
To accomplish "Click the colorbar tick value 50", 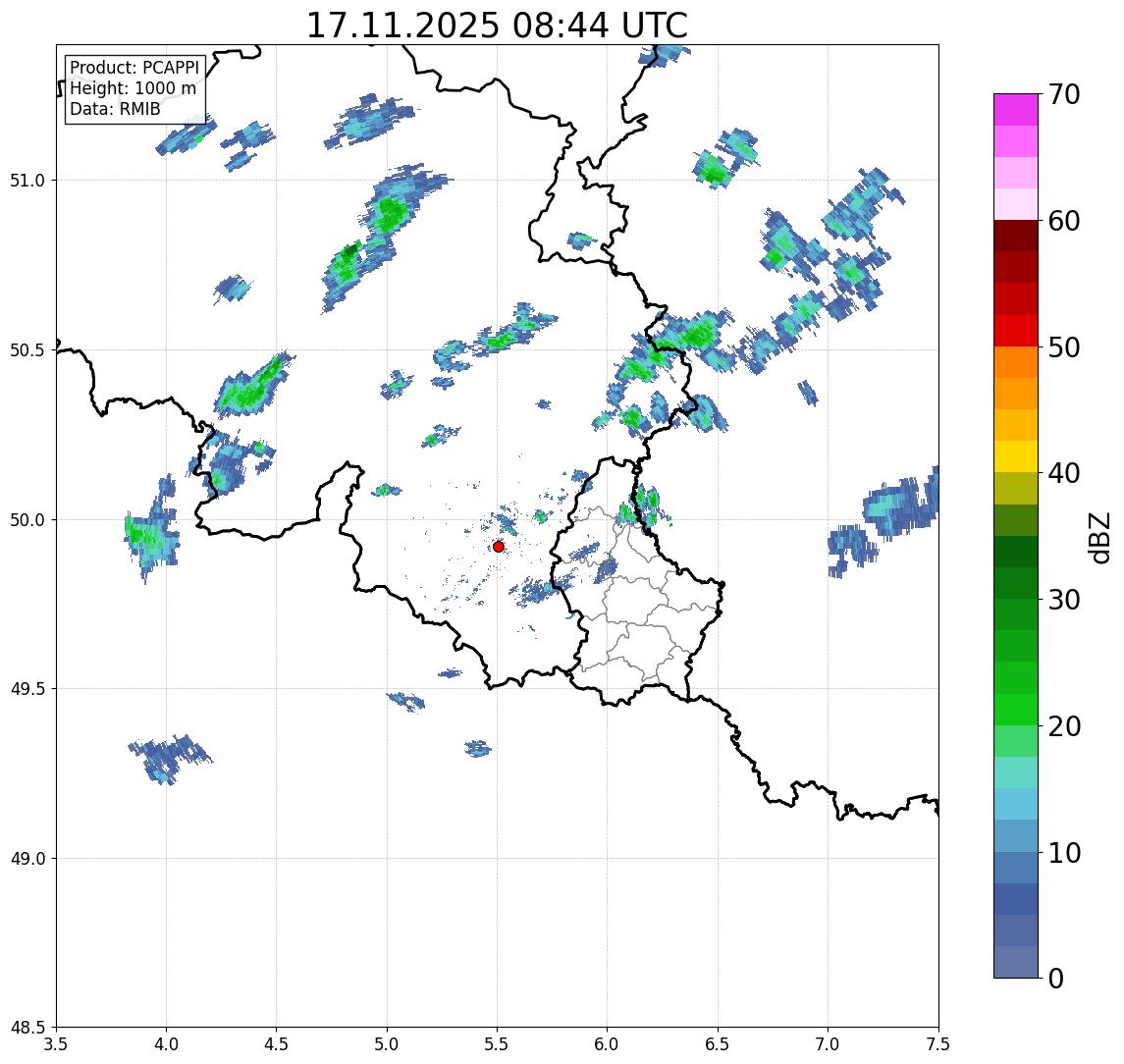I will coord(1064,347).
